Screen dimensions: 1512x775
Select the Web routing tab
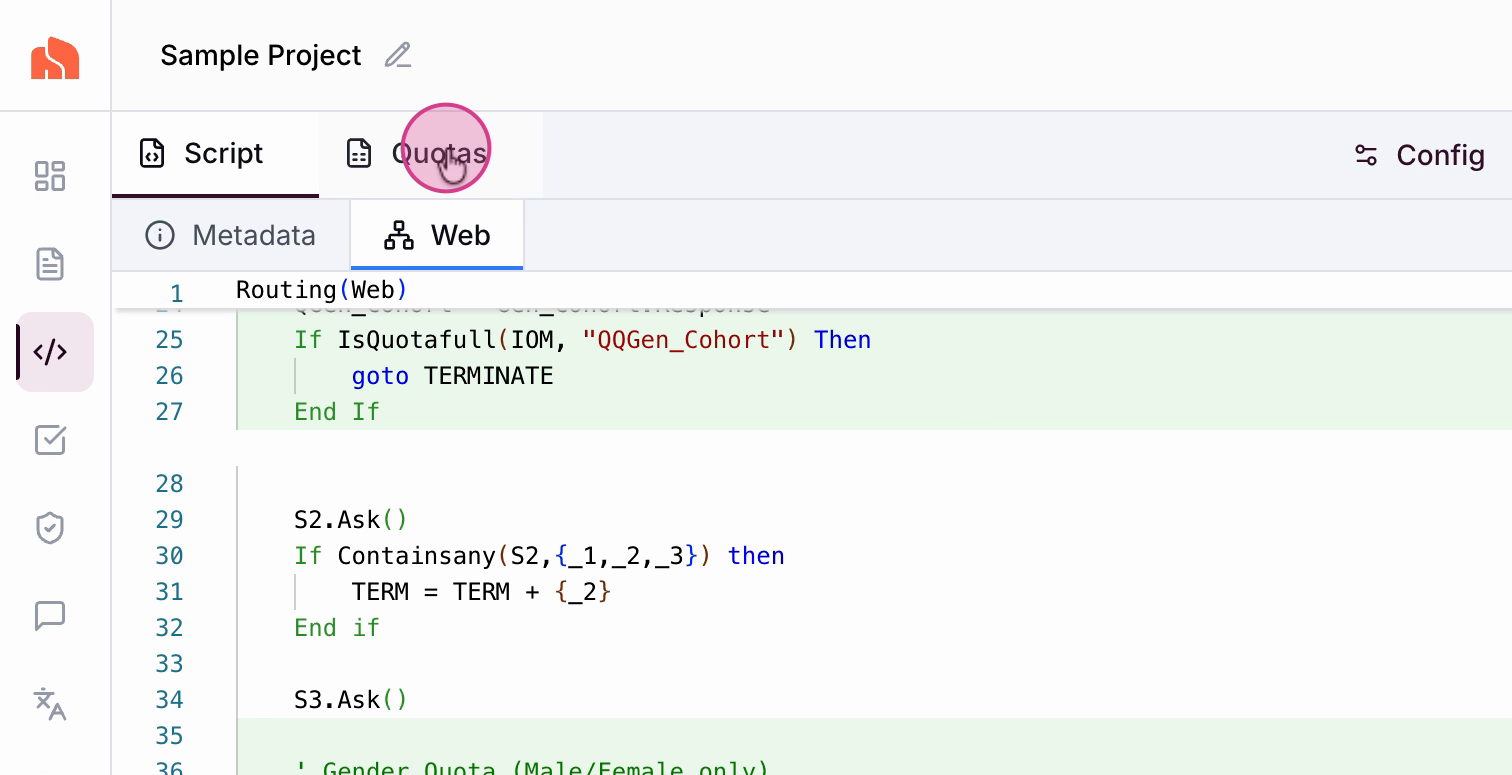click(437, 236)
